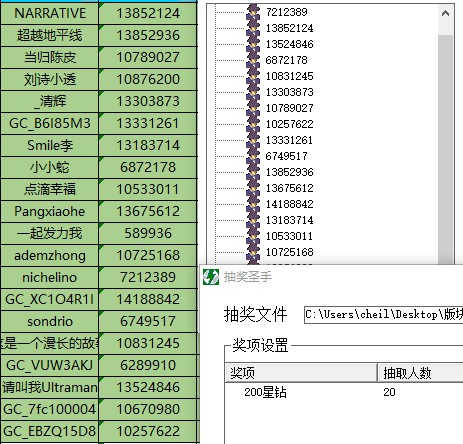
Task: Click spreadsheet cell with ID 589936
Action: click(x=148, y=233)
